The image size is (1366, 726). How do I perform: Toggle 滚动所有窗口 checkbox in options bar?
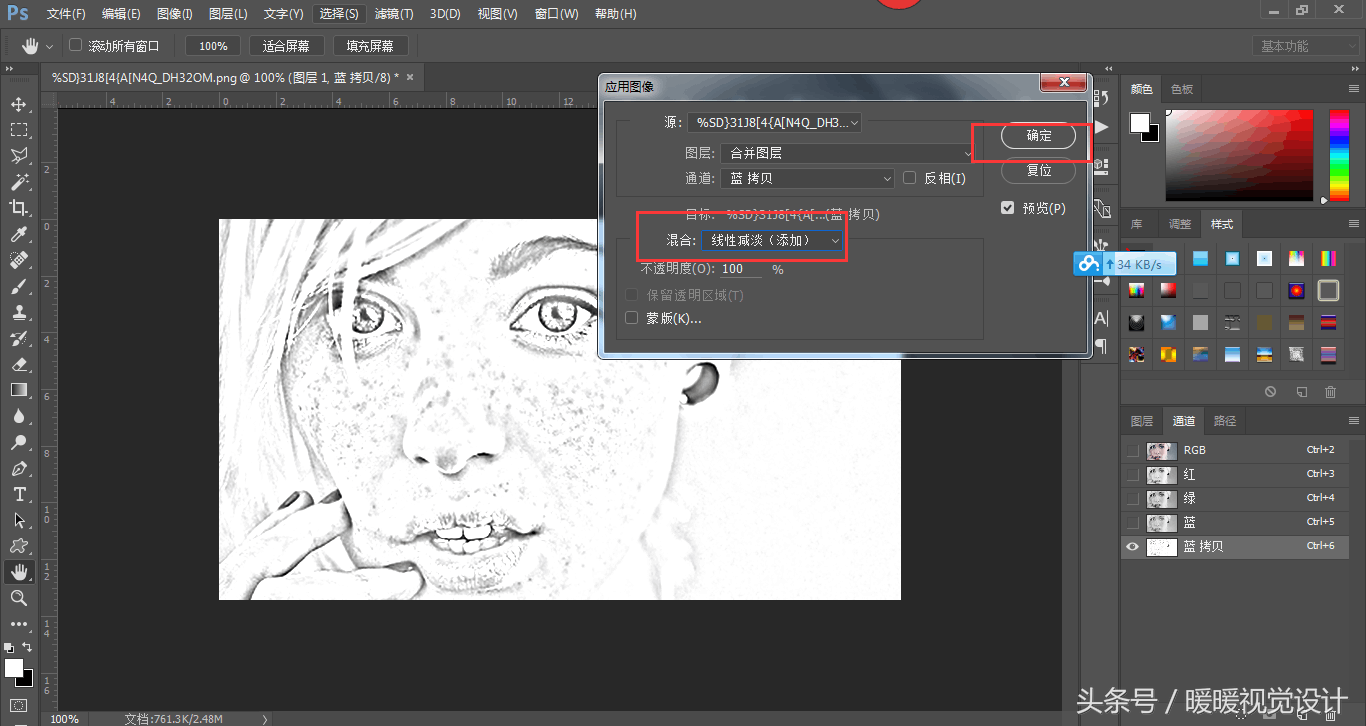(75, 45)
